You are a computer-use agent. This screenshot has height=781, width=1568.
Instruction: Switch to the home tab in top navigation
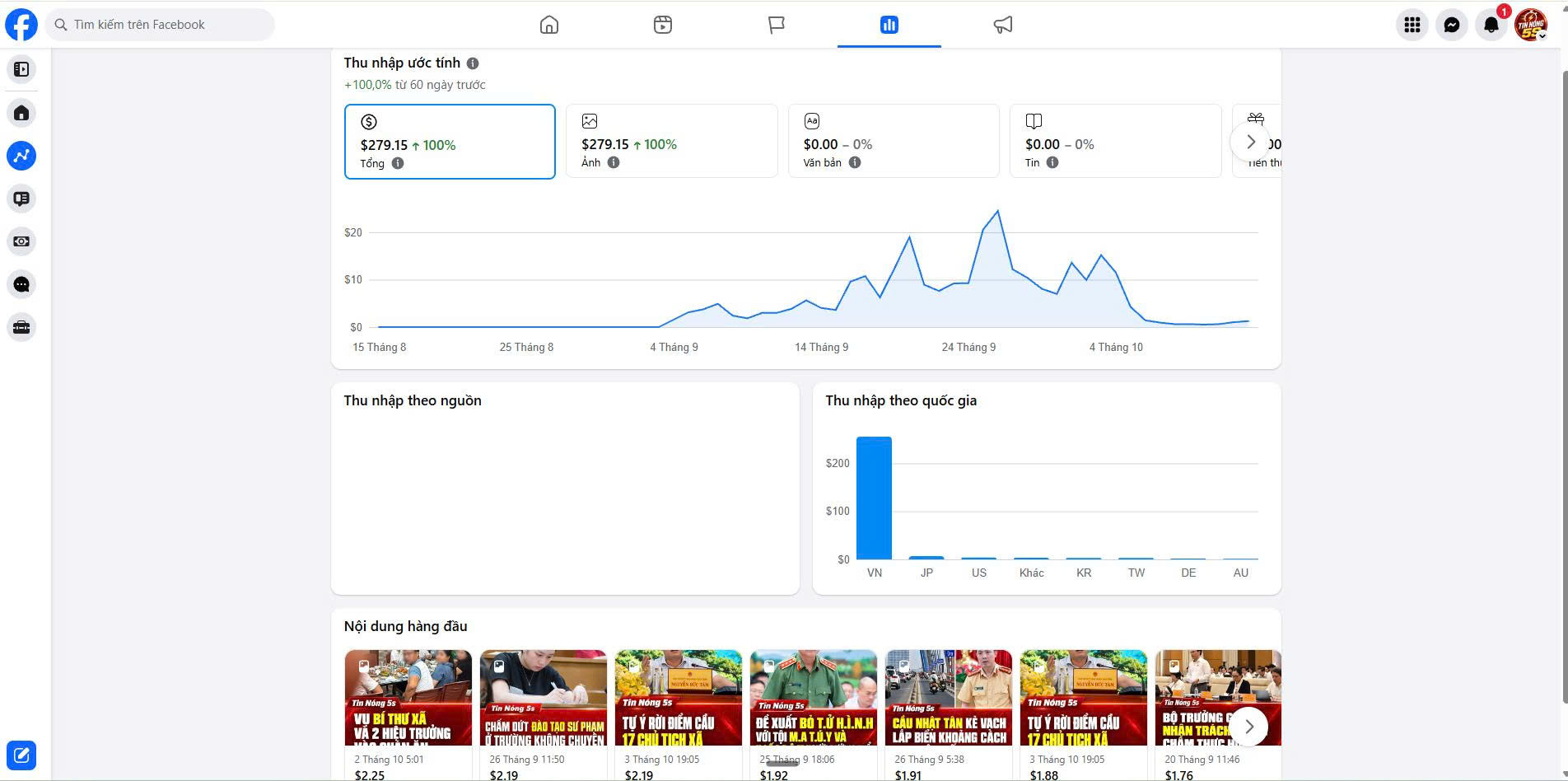(549, 25)
